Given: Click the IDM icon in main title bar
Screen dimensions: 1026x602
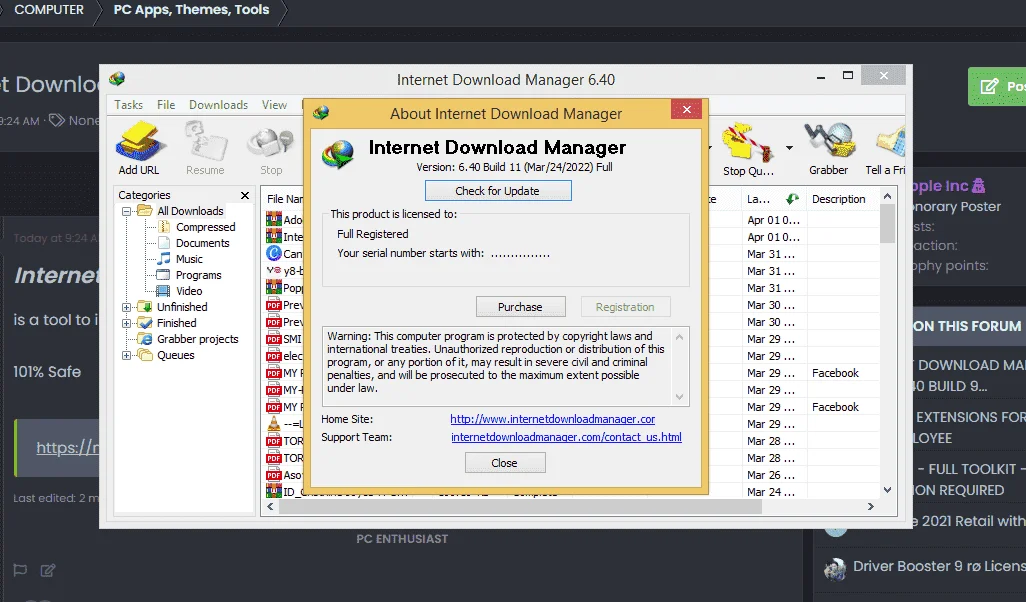Looking at the screenshot, I should pos(117,79).
